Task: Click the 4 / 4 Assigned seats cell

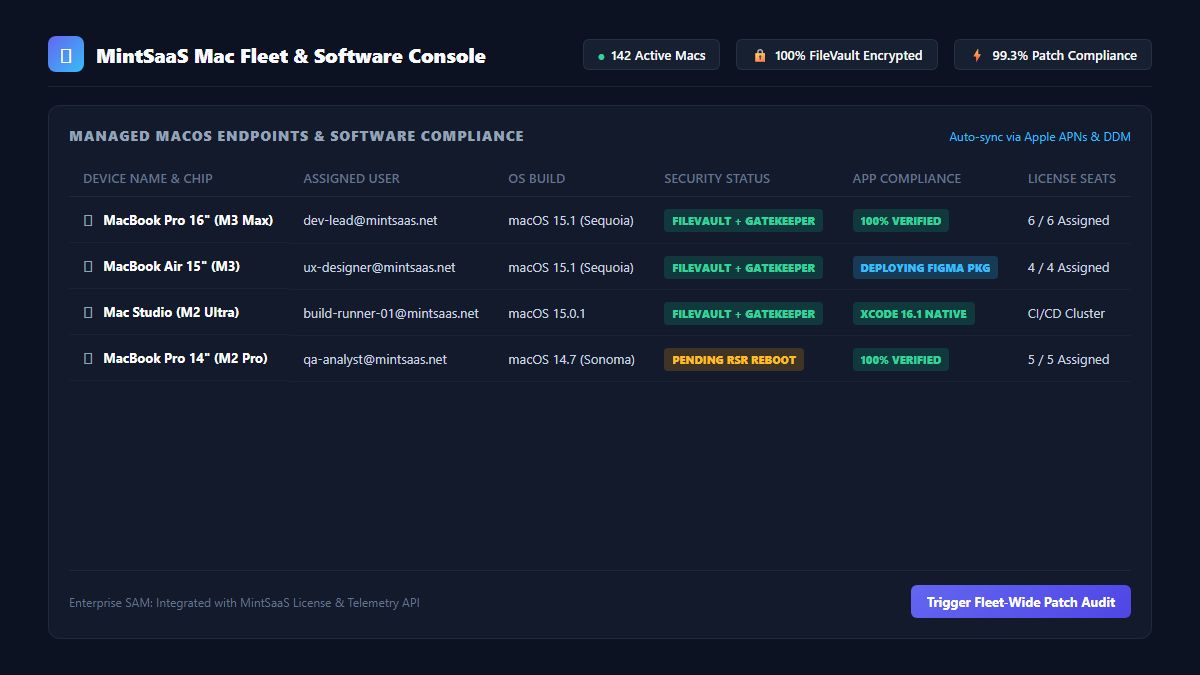Action: coord(1068,267)
